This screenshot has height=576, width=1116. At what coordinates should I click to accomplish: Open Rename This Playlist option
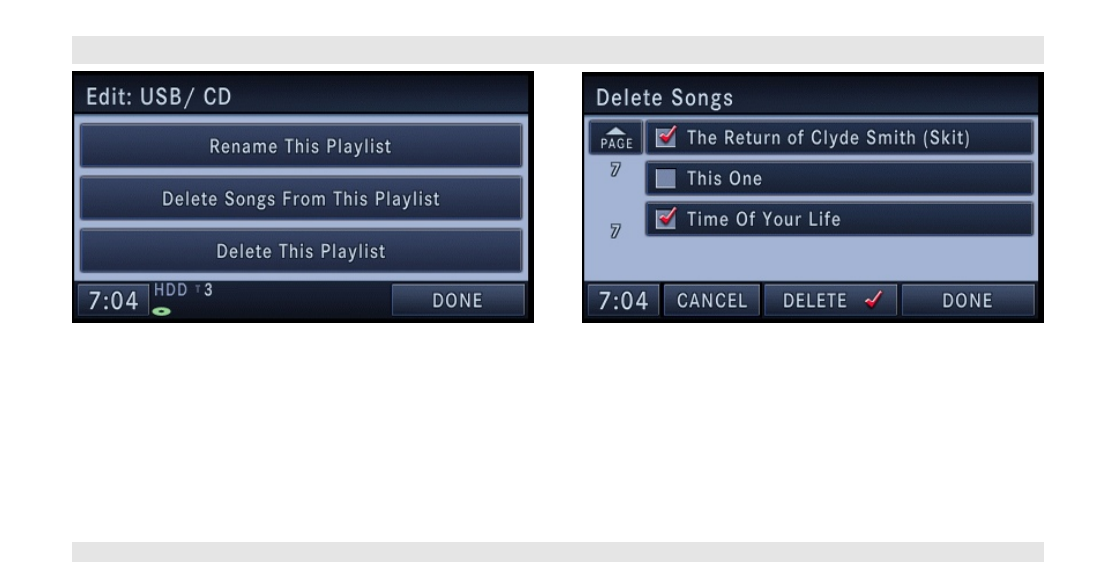(301, 146)
